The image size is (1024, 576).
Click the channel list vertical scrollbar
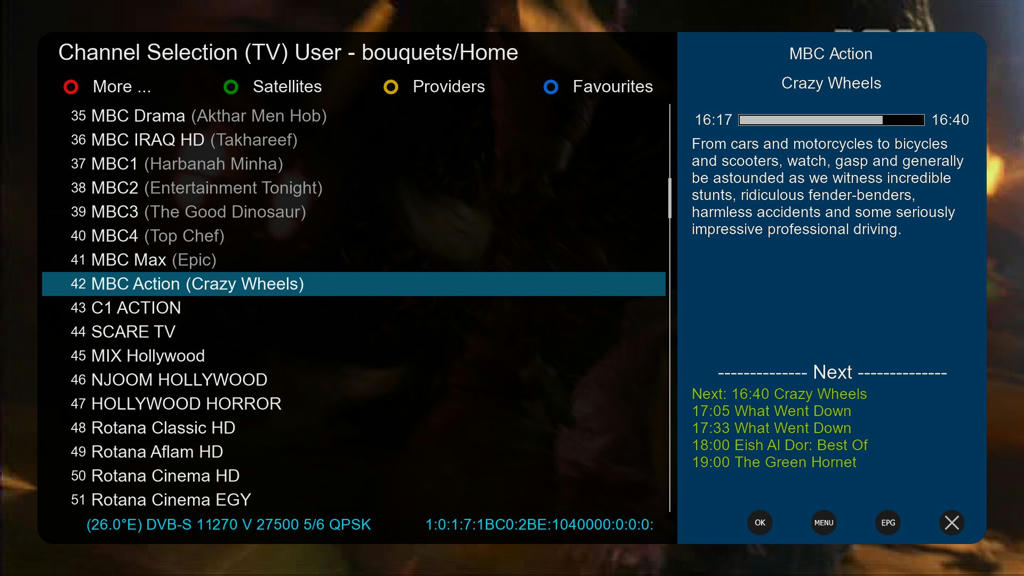[670, 308]
